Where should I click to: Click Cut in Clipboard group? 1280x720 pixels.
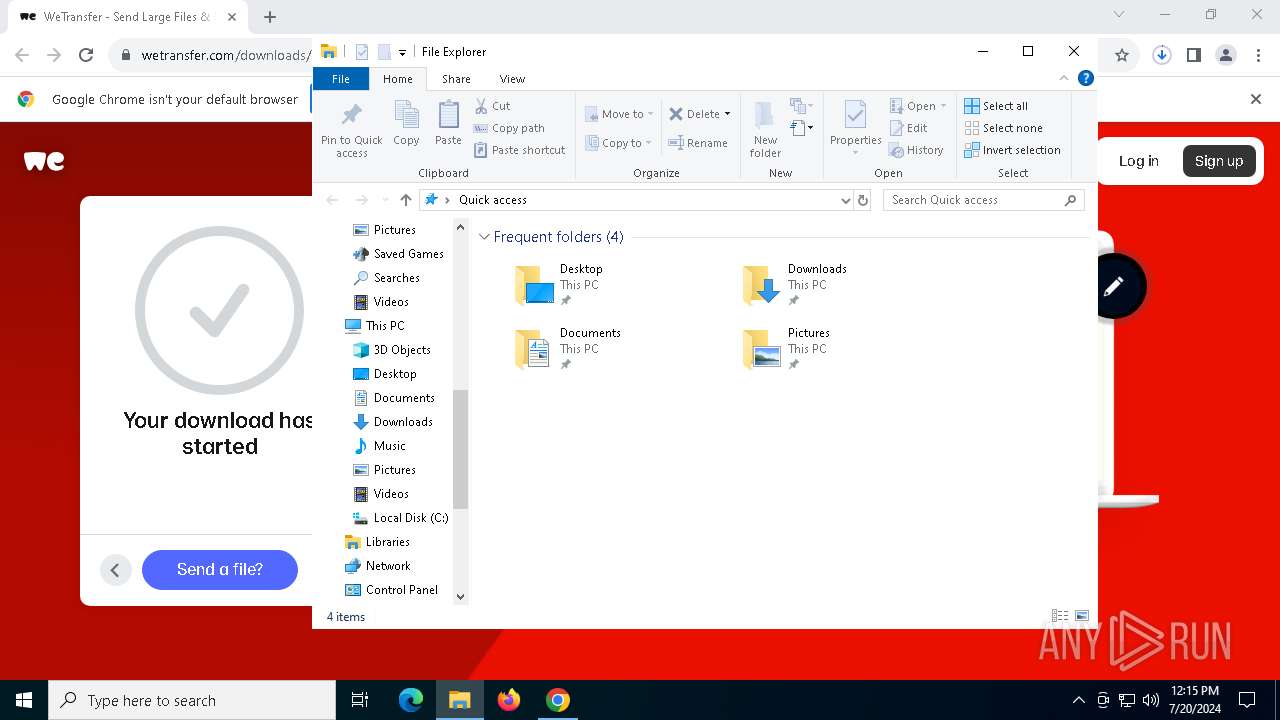492,106
